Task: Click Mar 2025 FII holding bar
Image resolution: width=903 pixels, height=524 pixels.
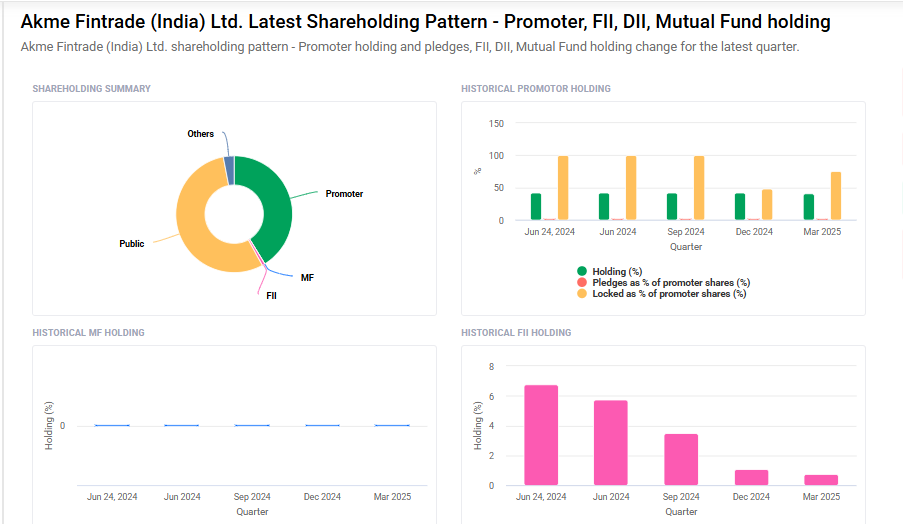Action: pos(821,480)
